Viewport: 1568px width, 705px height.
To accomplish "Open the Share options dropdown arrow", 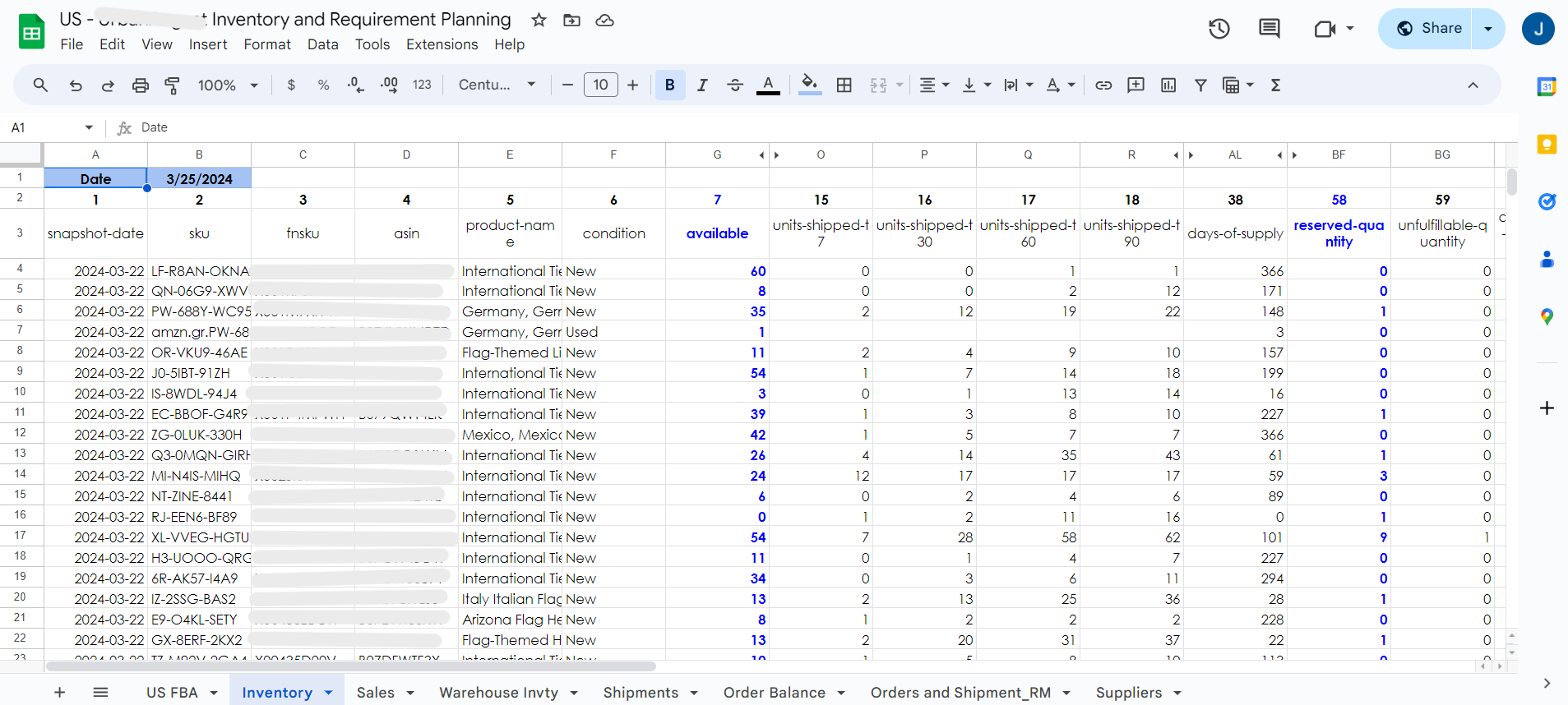I will pos(1488,29).
